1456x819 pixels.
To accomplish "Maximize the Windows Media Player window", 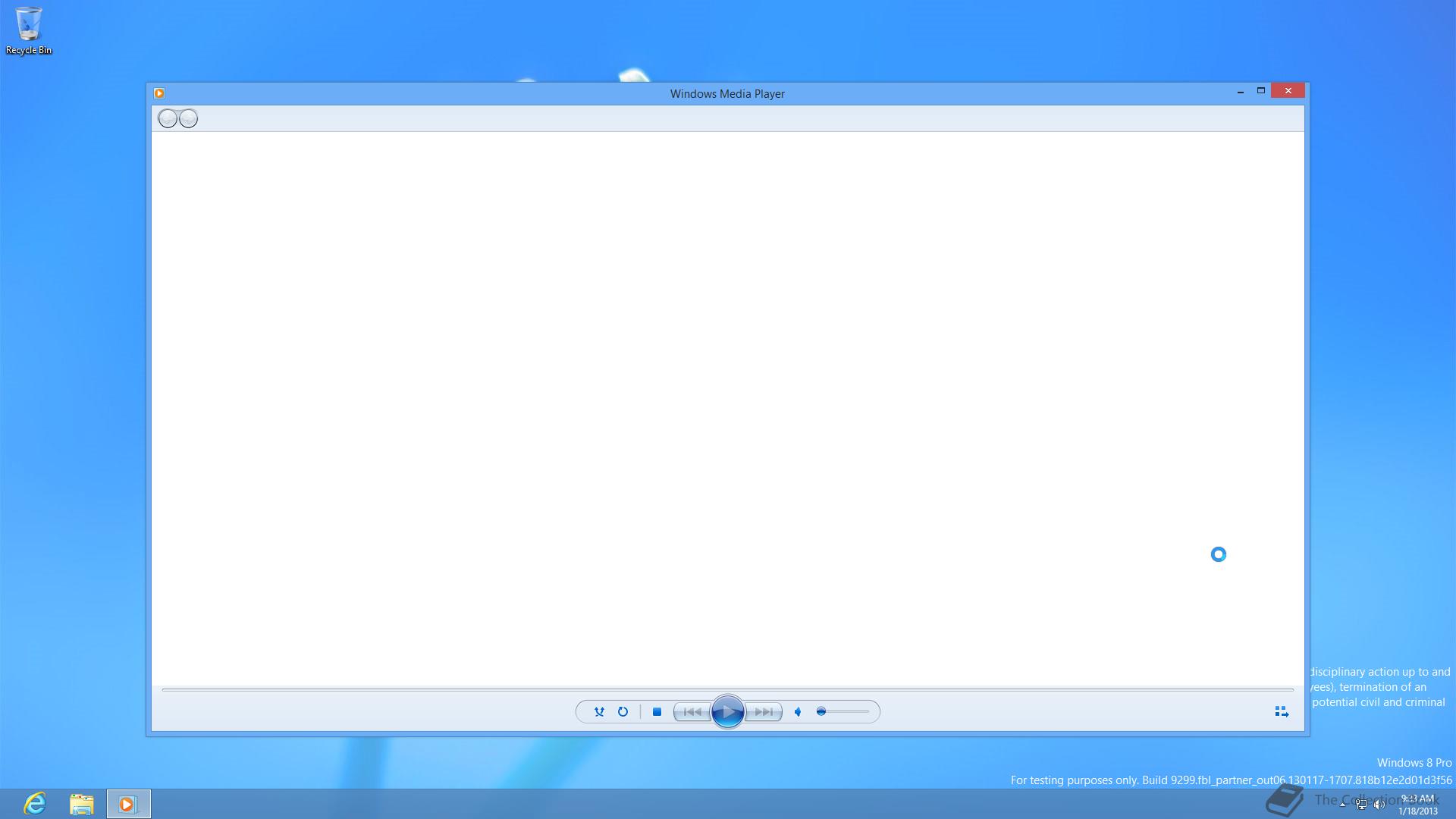I will tap(1261, 91).
